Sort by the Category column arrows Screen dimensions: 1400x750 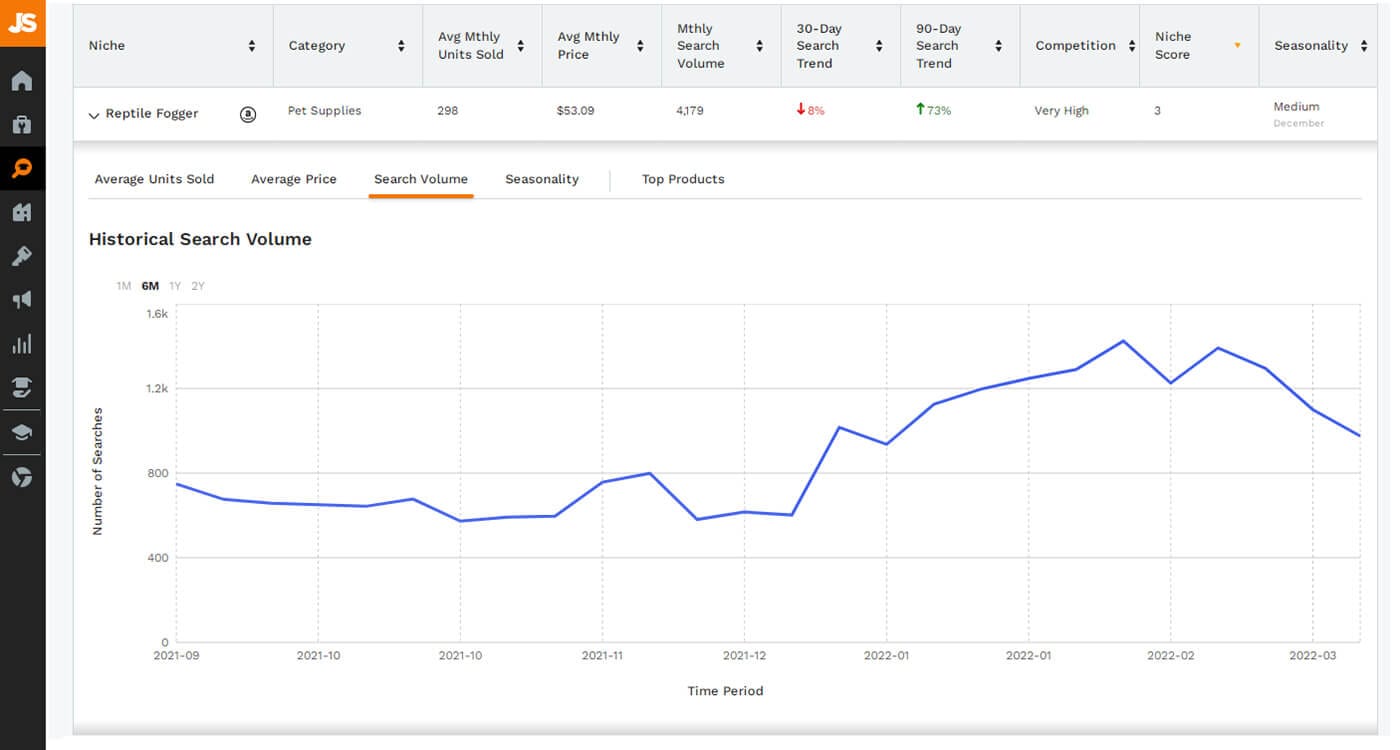click(x=401, y=46)
